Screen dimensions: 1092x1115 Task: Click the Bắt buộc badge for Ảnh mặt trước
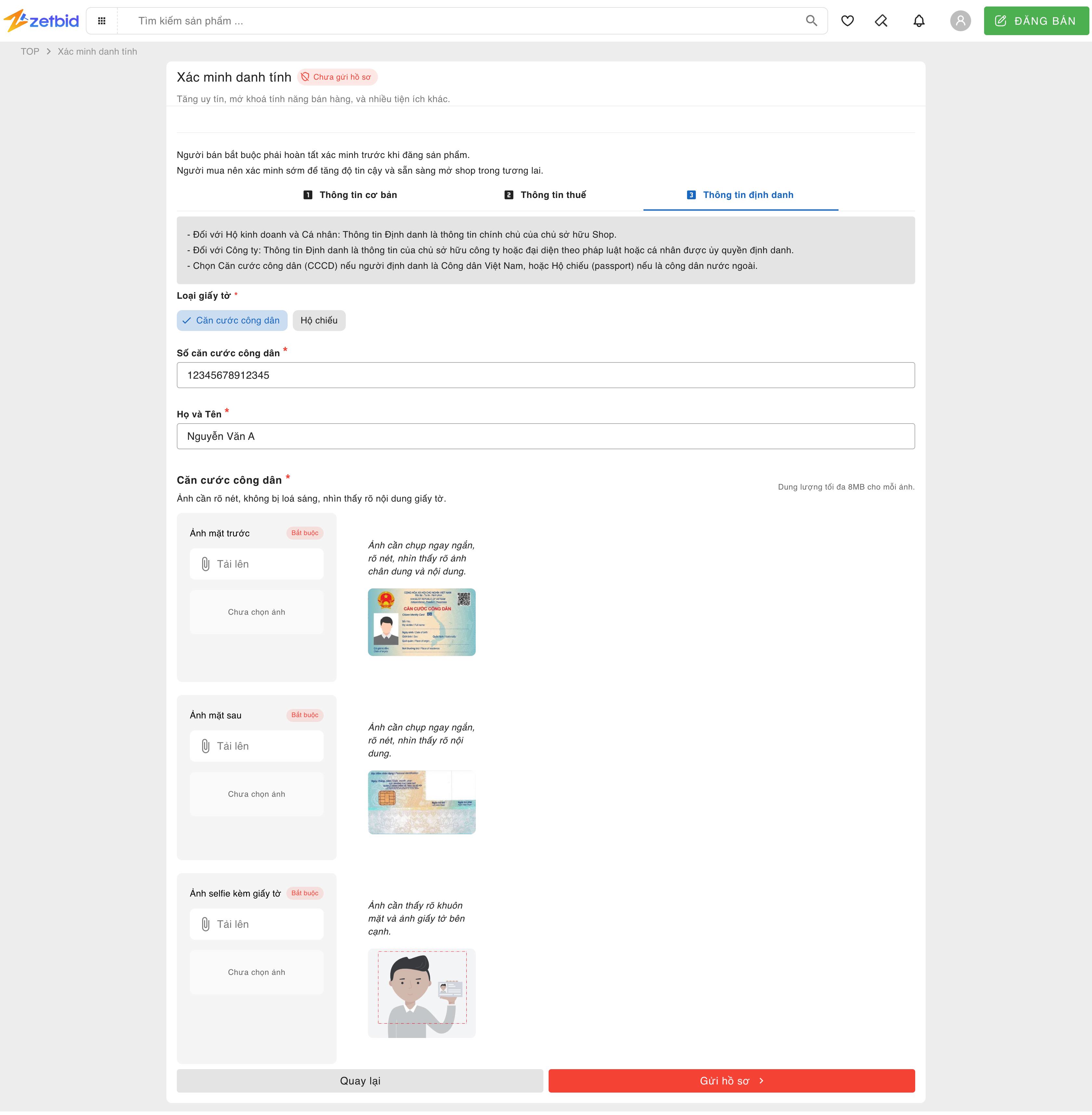305,533
